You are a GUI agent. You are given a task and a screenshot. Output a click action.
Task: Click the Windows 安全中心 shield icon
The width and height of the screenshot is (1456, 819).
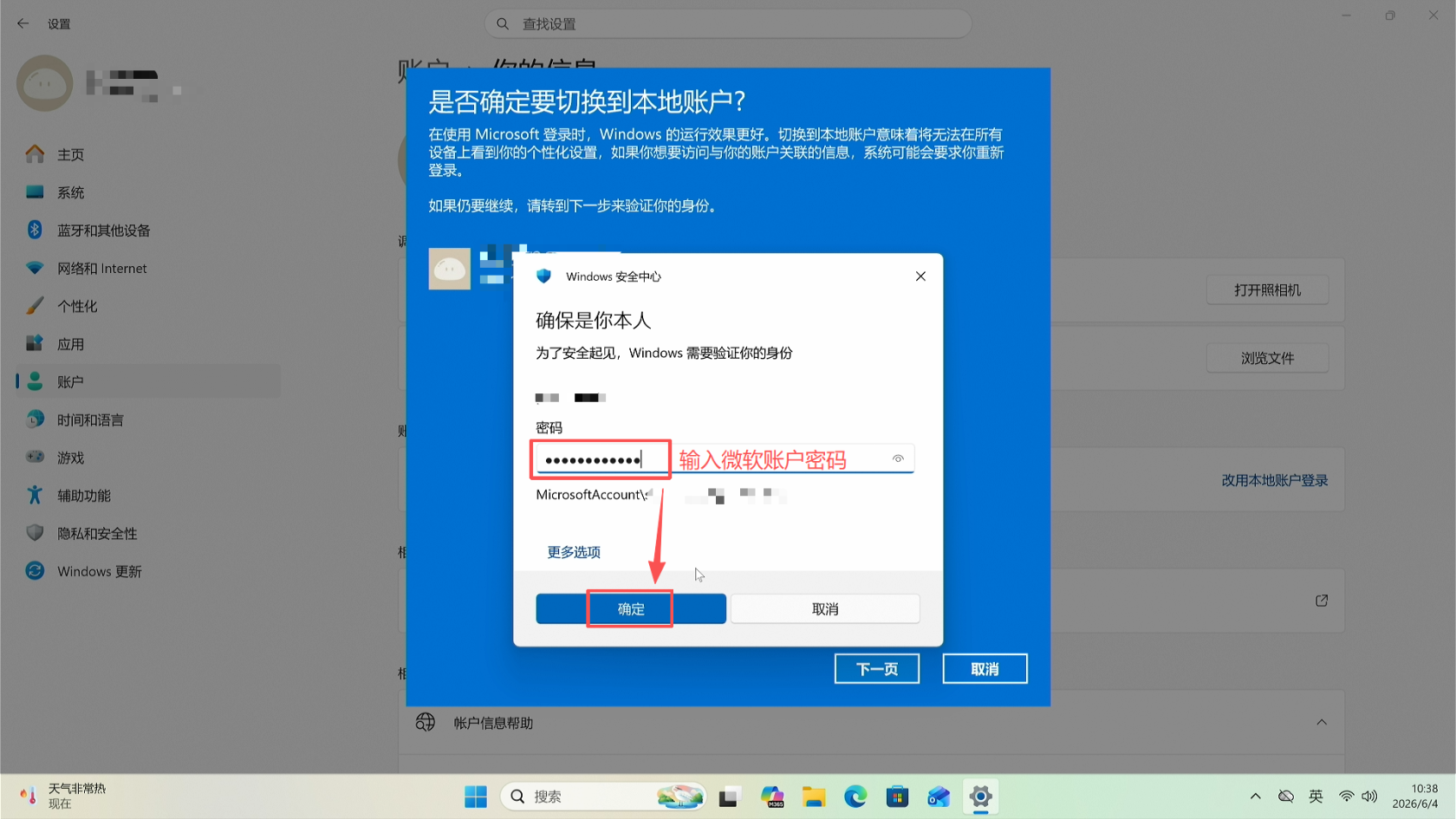point(543,276)
